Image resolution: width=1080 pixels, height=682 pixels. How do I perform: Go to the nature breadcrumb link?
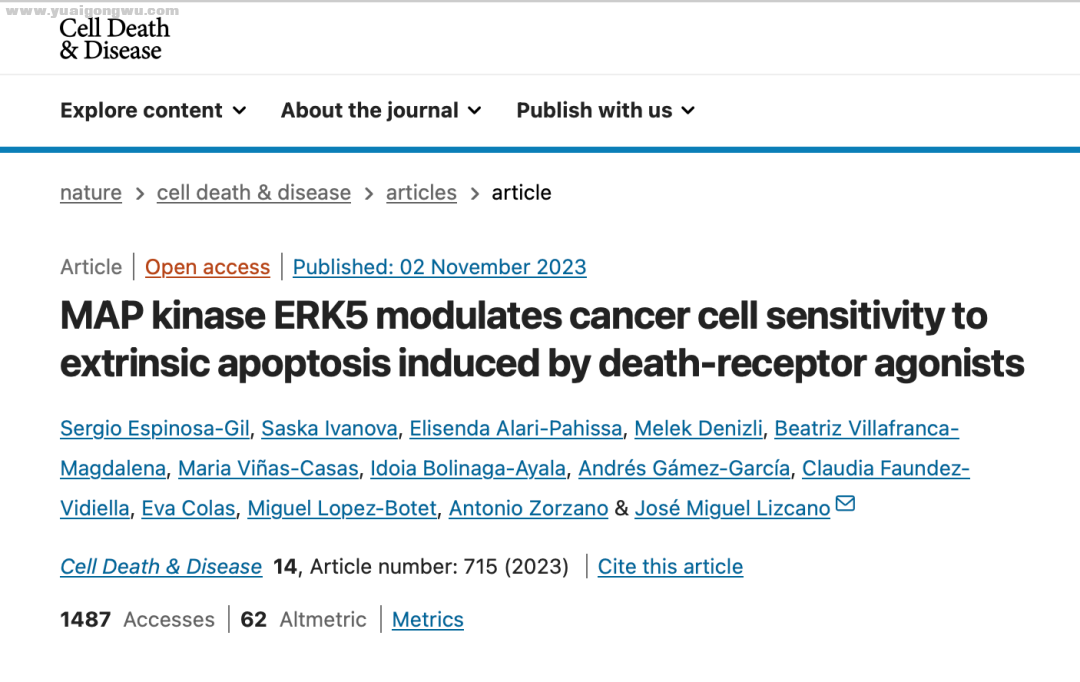(x=91, y=193)
